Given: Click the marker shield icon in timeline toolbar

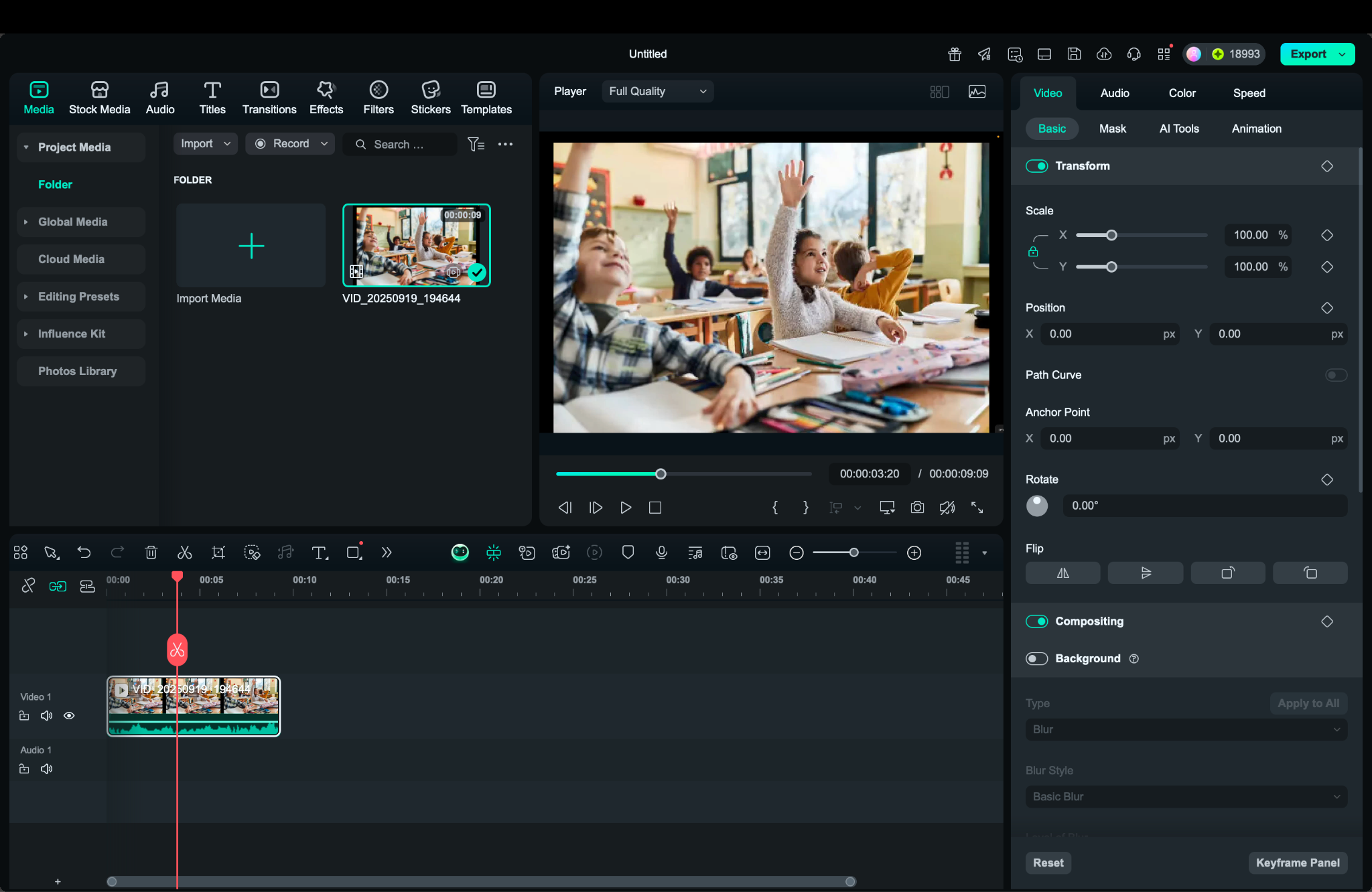Looking at the screenshot, I should [628, 552].
